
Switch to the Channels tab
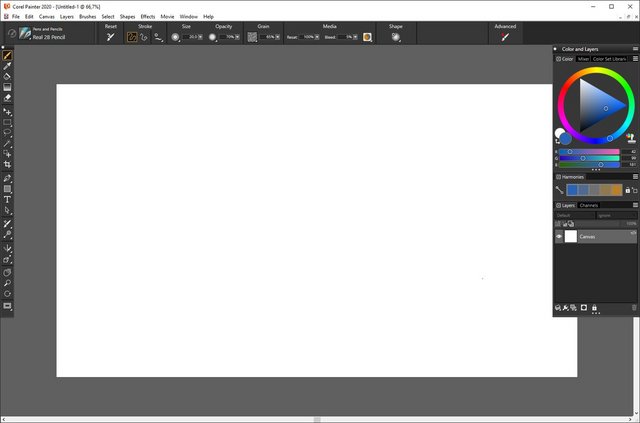(589, 205)
